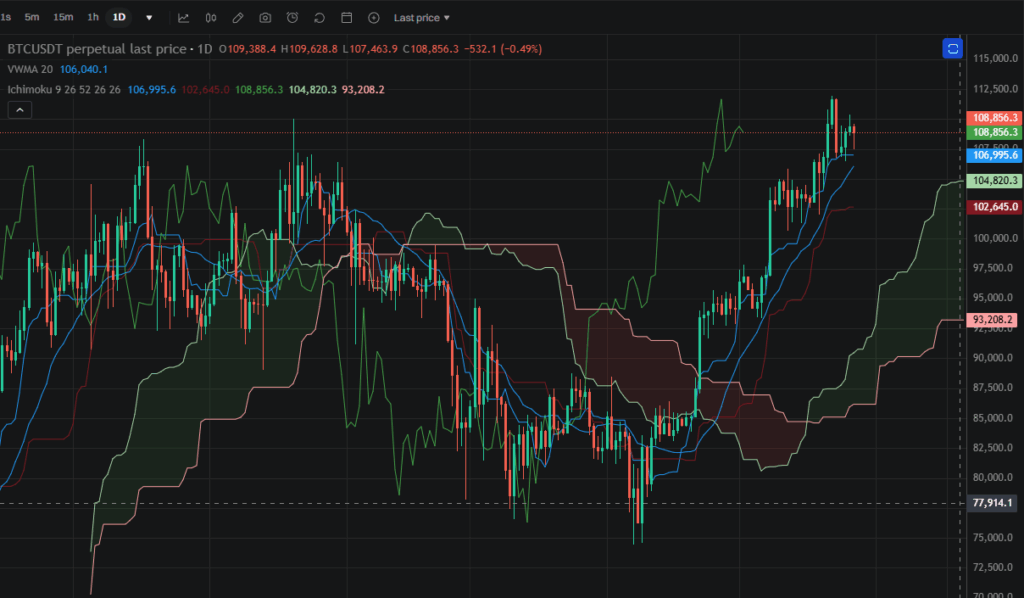Select the 5m interval

coord(31,17)
